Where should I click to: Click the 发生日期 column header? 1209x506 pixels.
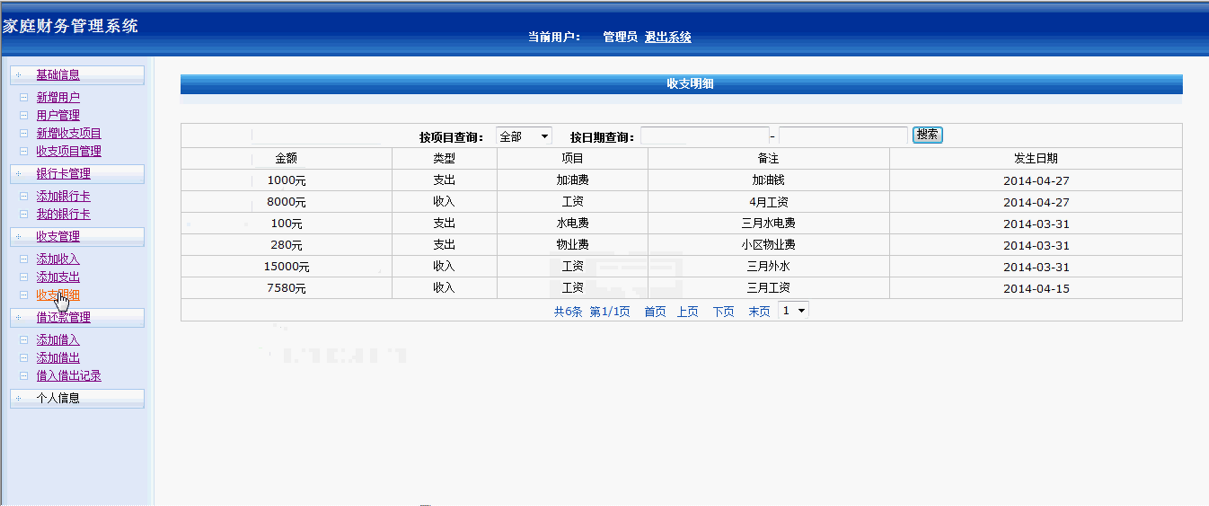[x=1036, y=158]
